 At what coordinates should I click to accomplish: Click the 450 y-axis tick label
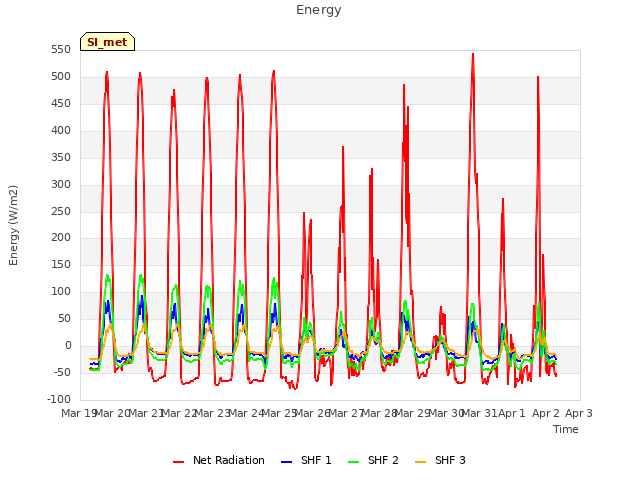click(61, 104)
